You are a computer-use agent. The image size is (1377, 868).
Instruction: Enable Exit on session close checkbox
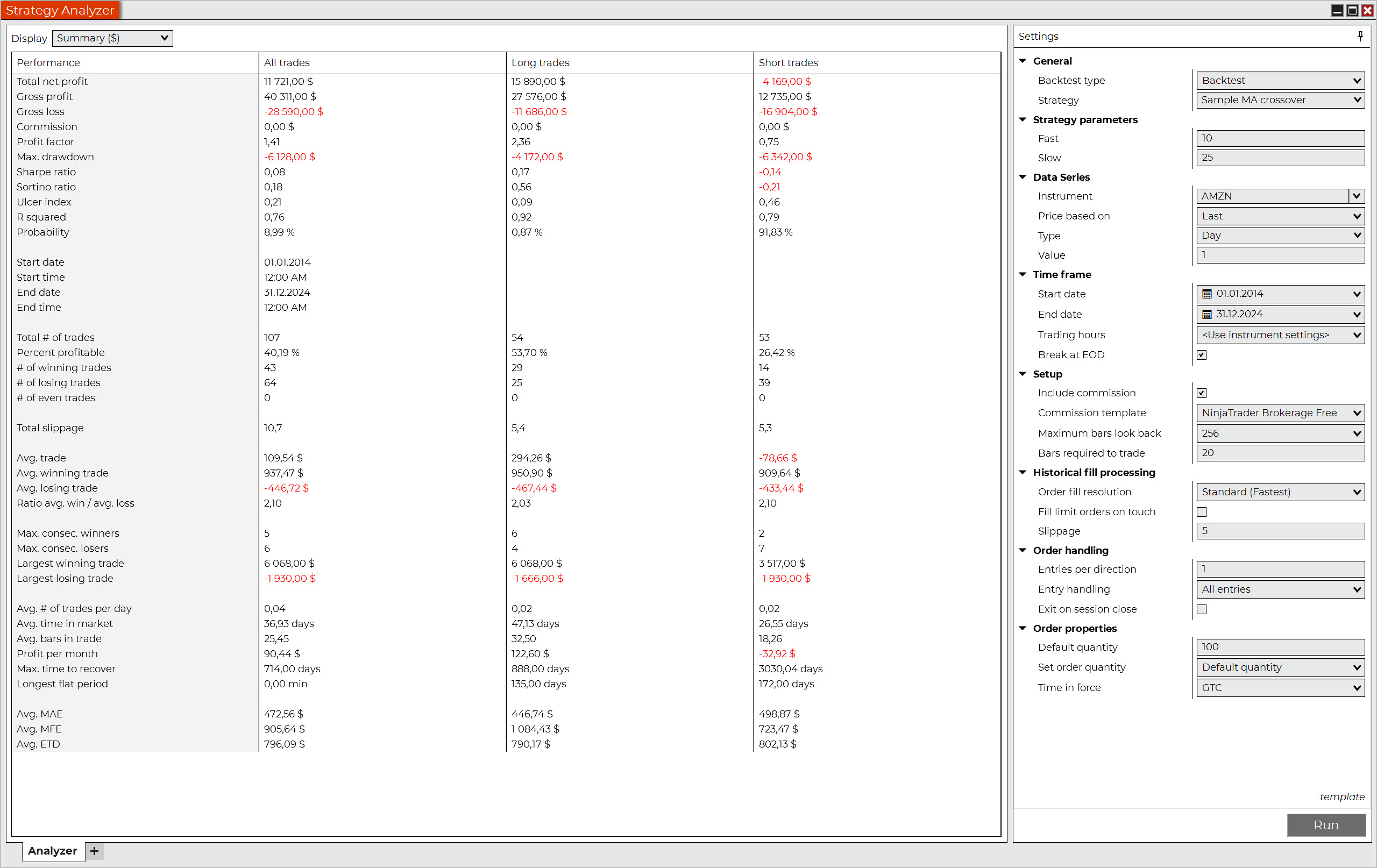[x=1202, y=609]
